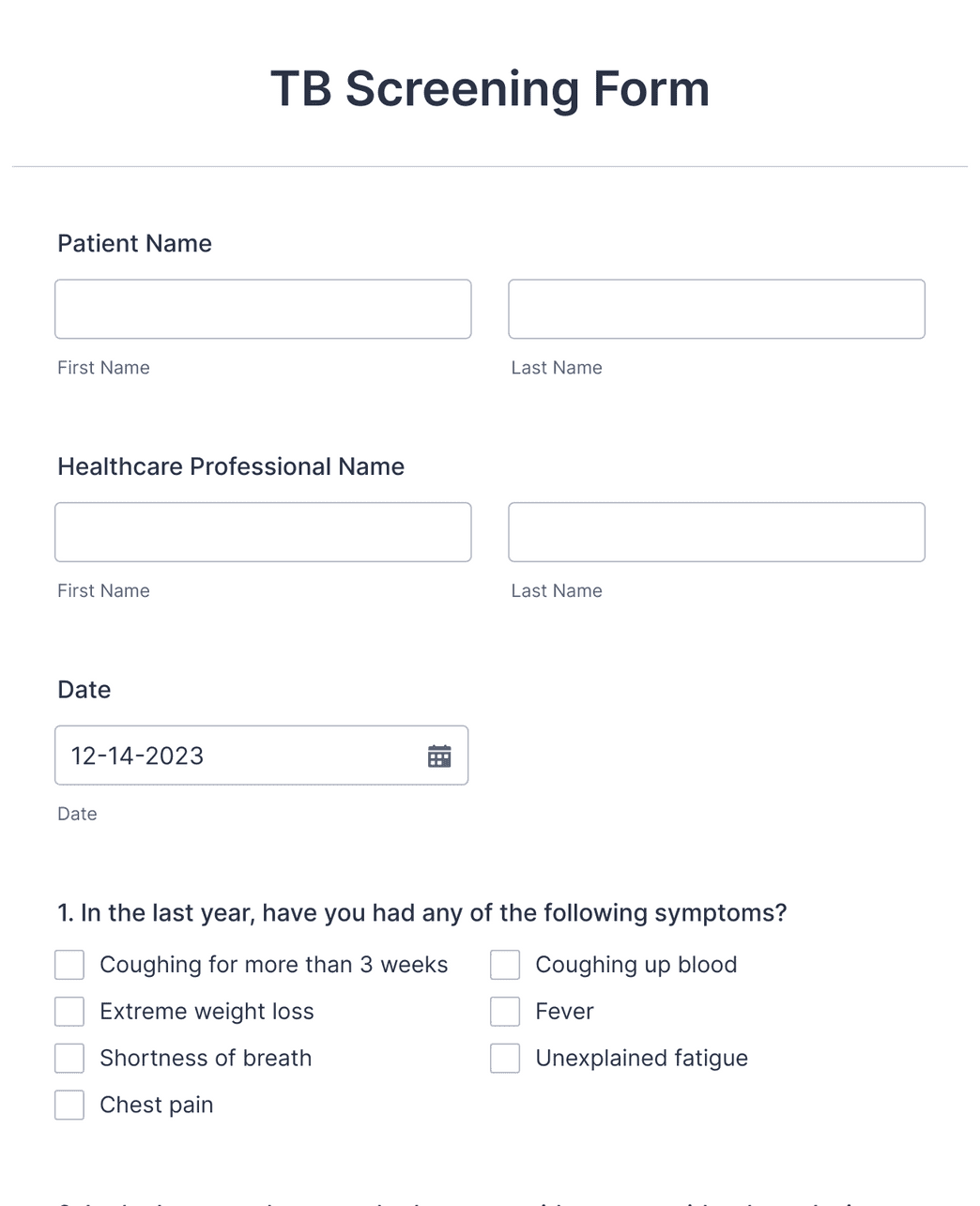Viewport: 980px width, 1206px height.
Task: Click the date field showing 12-14-2023
Action: point(235,756)
